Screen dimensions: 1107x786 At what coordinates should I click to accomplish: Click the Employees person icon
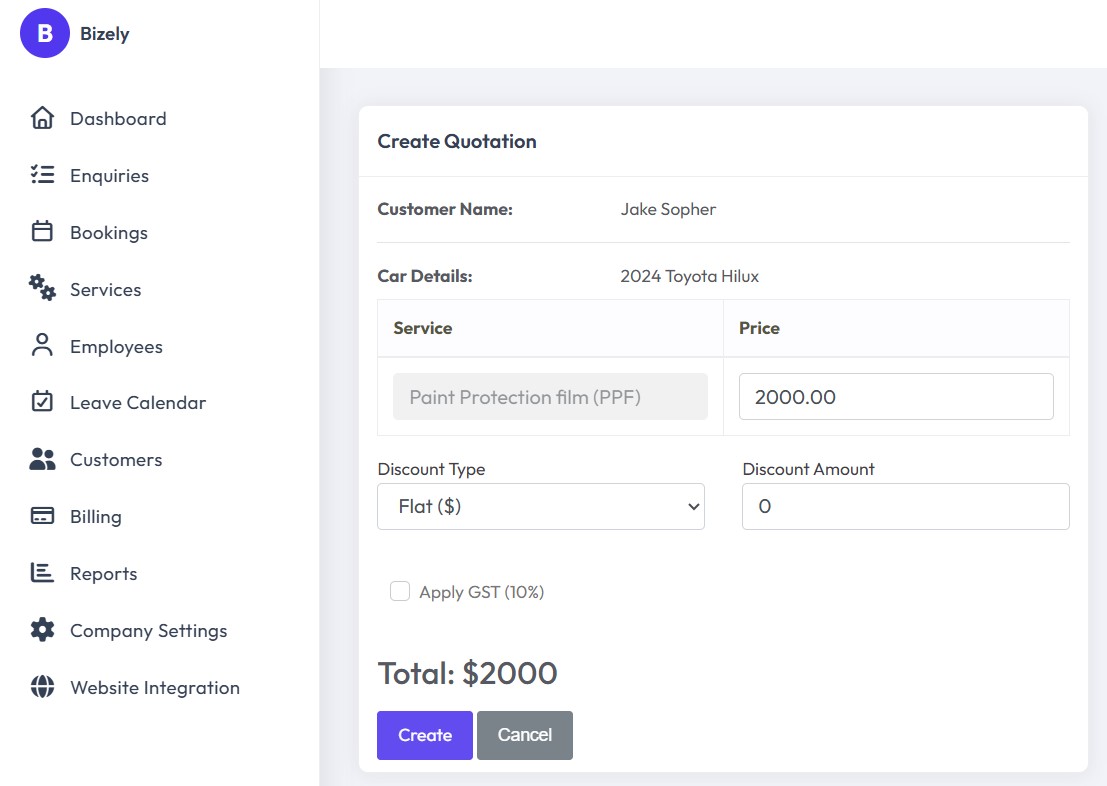click(42, 345)
